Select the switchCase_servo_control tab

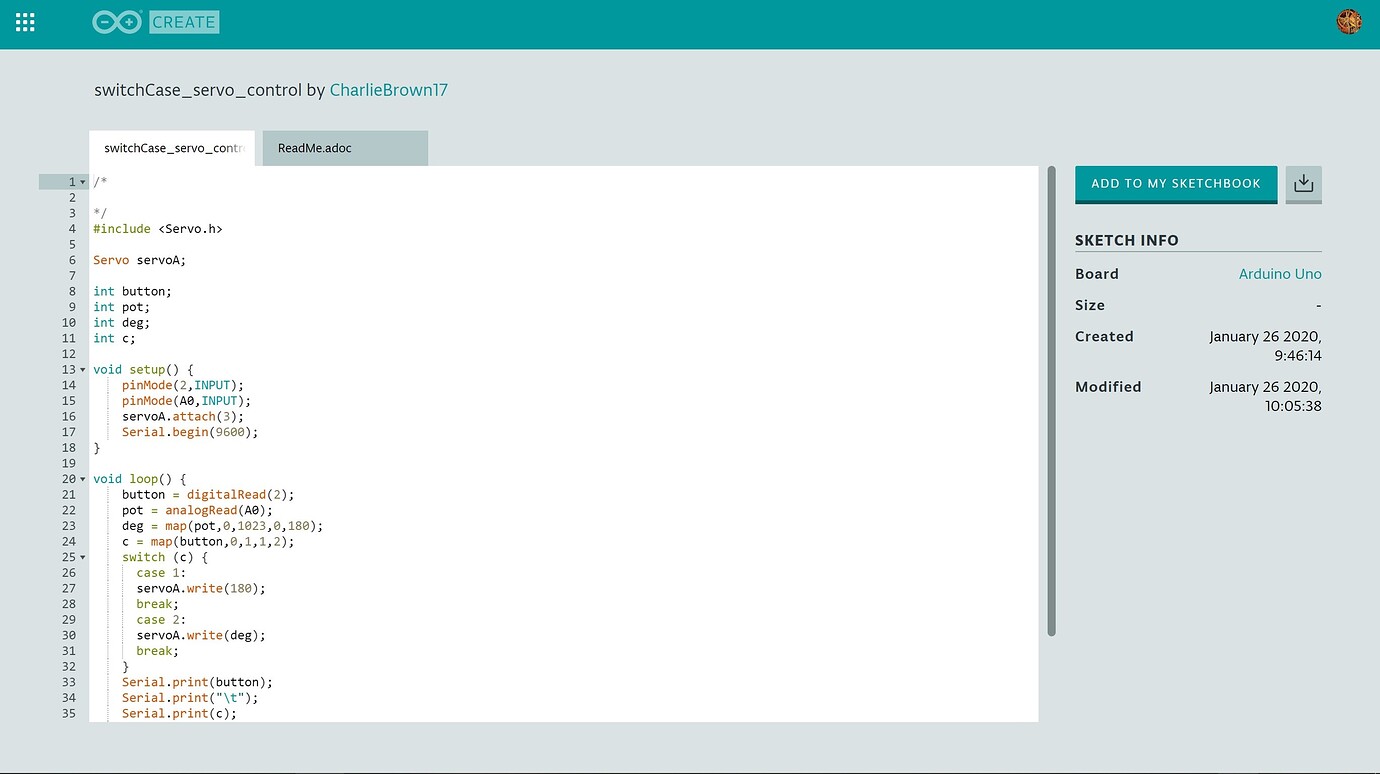tap(170, 148)
